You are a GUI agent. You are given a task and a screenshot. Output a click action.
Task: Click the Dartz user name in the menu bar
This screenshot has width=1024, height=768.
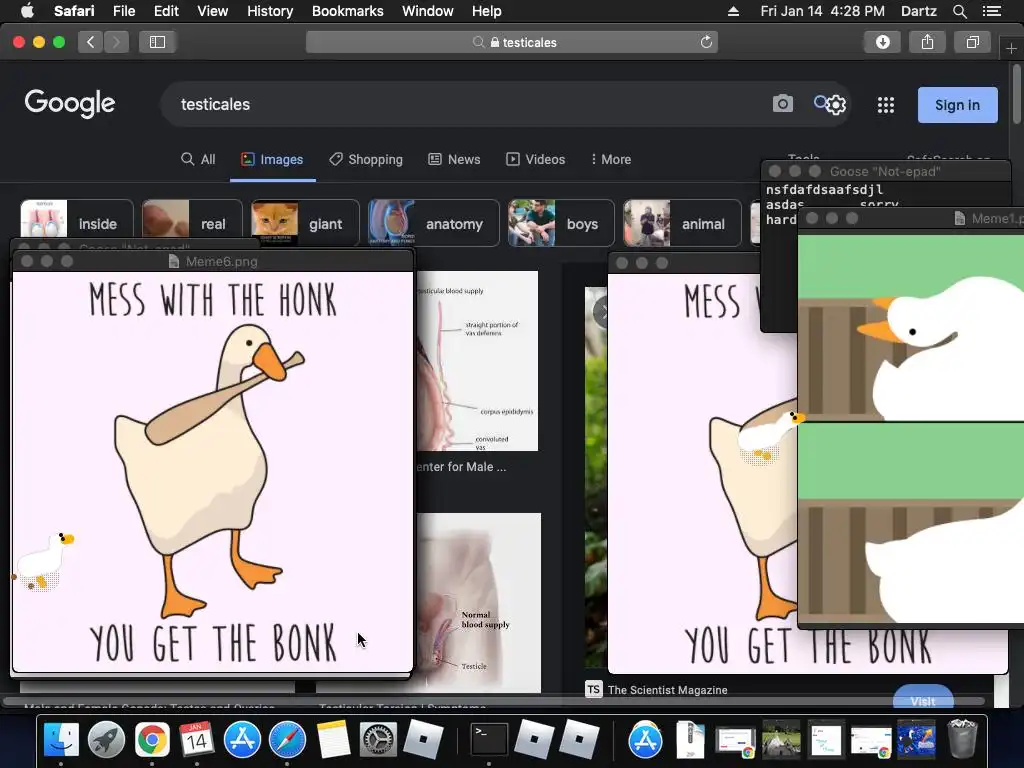pyautogui.click(x=919, y=11)
